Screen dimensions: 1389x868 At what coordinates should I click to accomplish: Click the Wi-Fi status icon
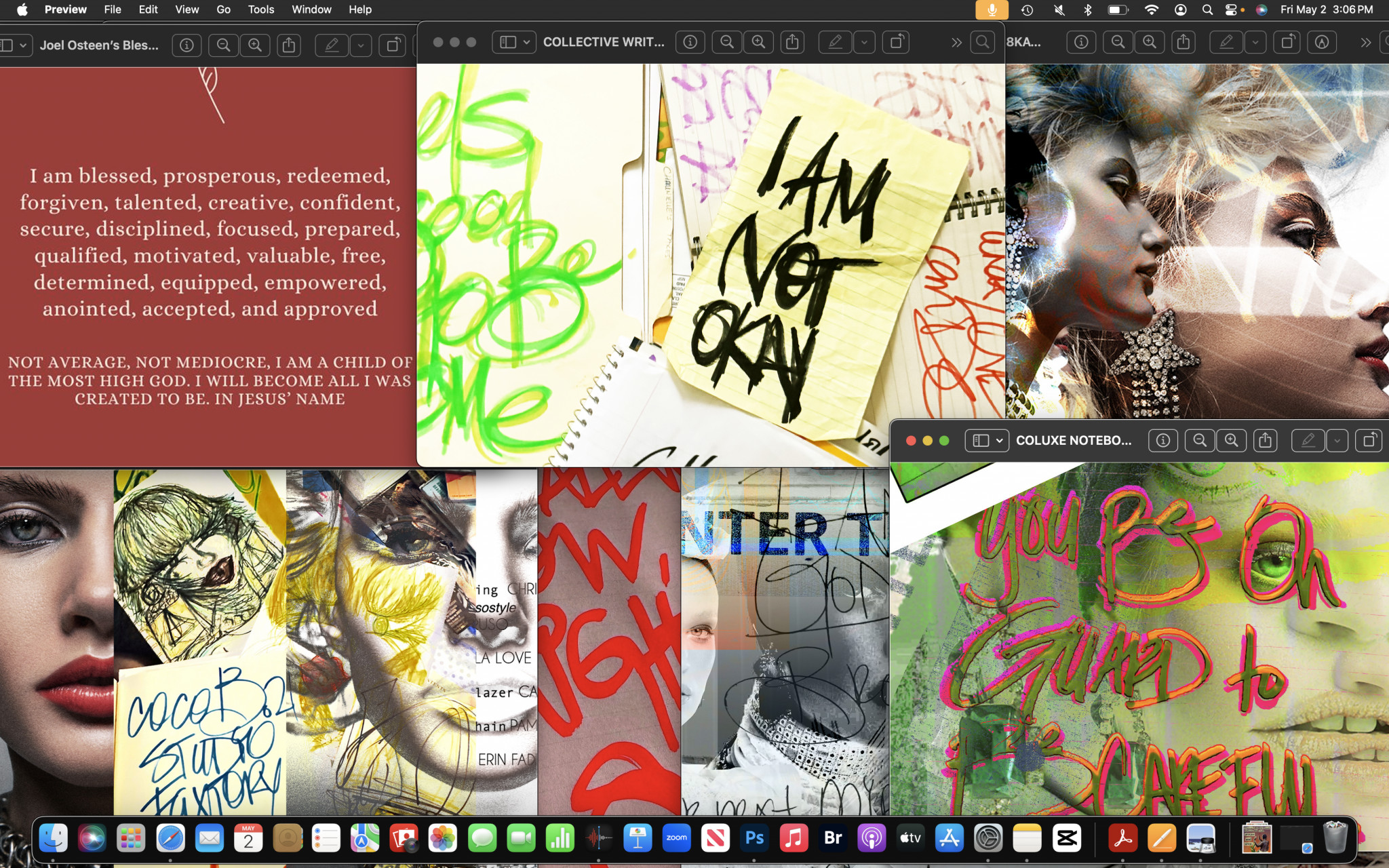tap(1151, 9)
